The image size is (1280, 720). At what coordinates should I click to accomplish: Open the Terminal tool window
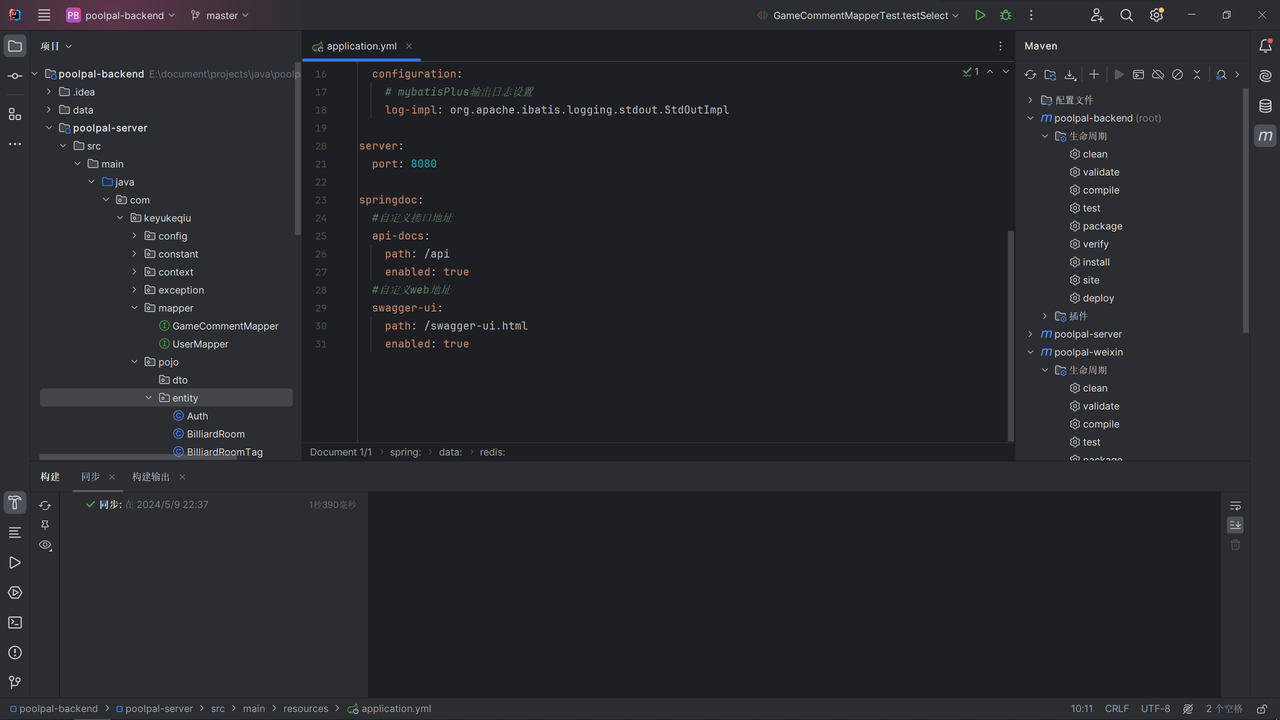pos(15,622)
